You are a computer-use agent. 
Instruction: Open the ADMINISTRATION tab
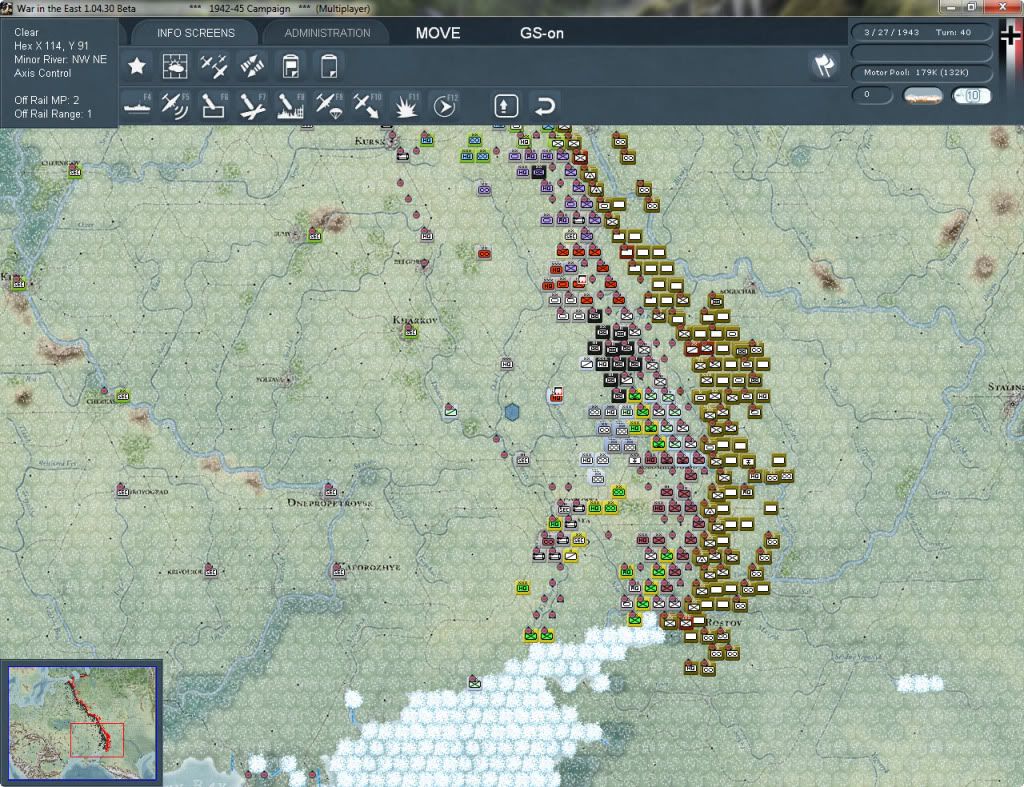click(327, 33)
